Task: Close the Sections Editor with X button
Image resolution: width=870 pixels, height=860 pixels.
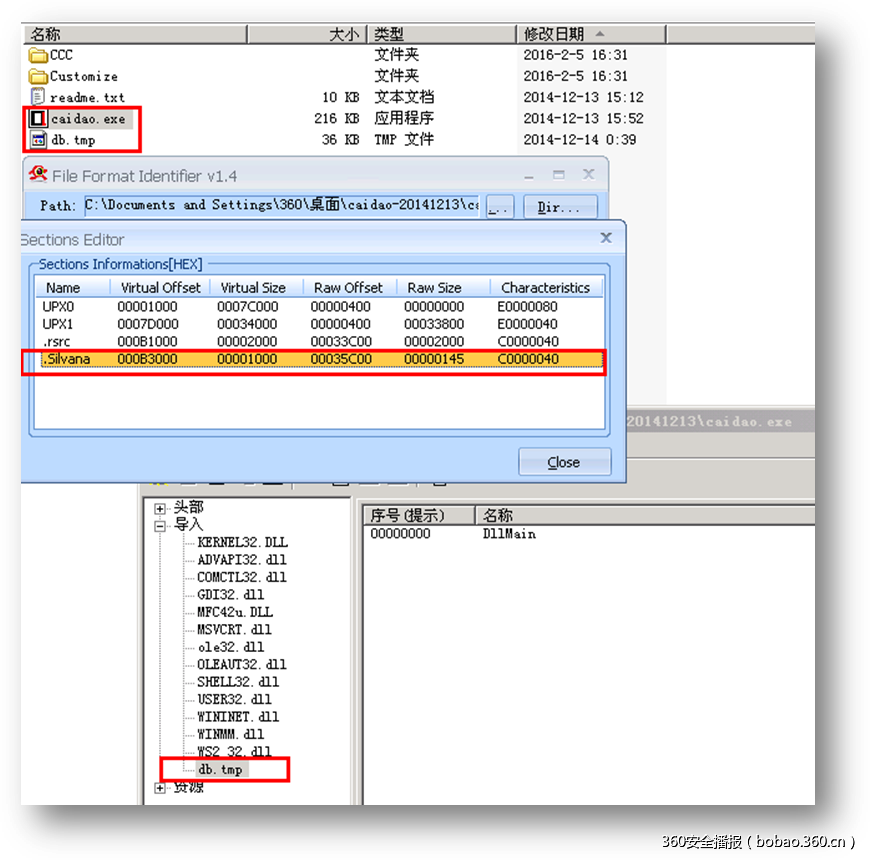Action: tap(606, 239)
